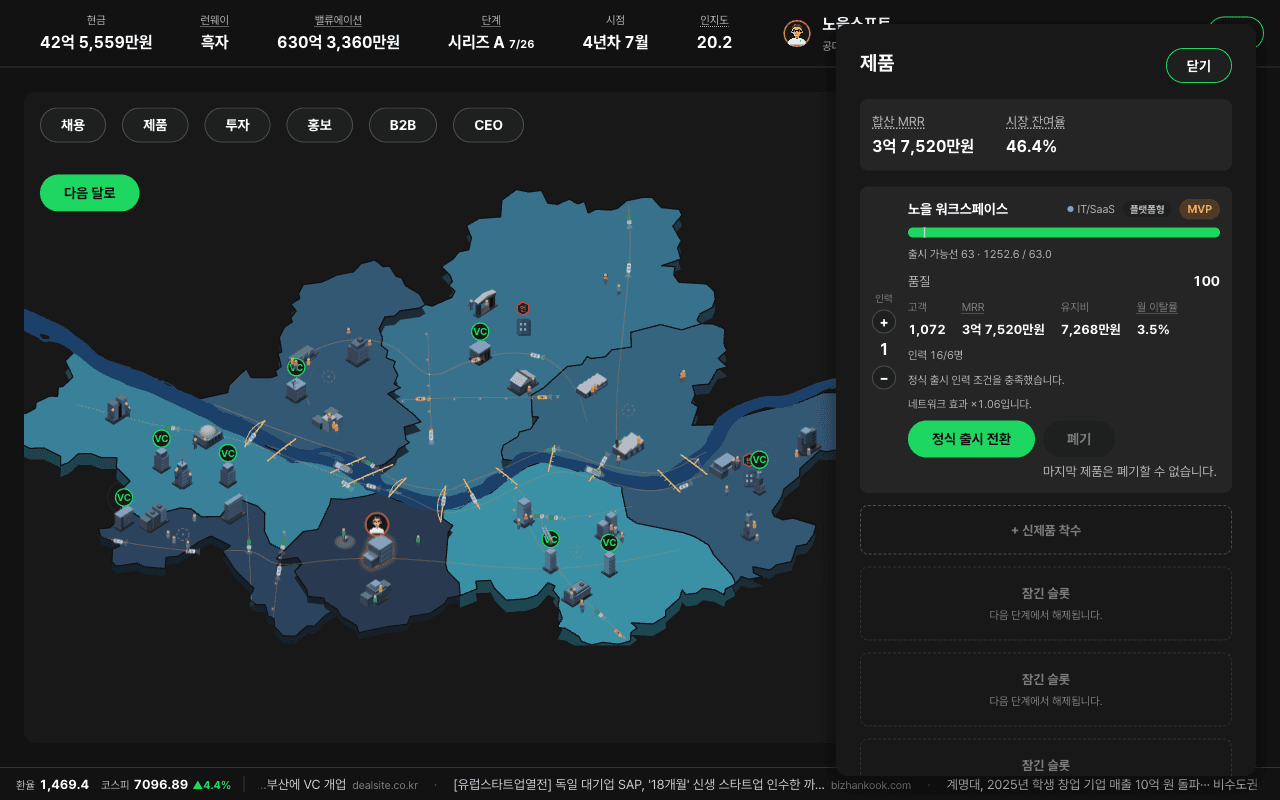Start a new product via + 신제품 착수
Screen dimensions: 1280x800
pyautogui.click(x=1046, y=530)
